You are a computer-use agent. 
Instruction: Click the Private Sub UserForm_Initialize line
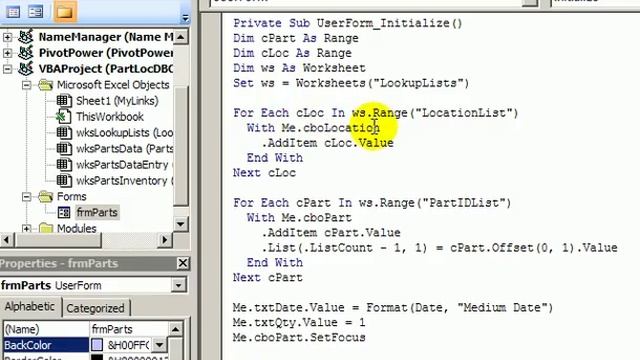tap(347, 23)
